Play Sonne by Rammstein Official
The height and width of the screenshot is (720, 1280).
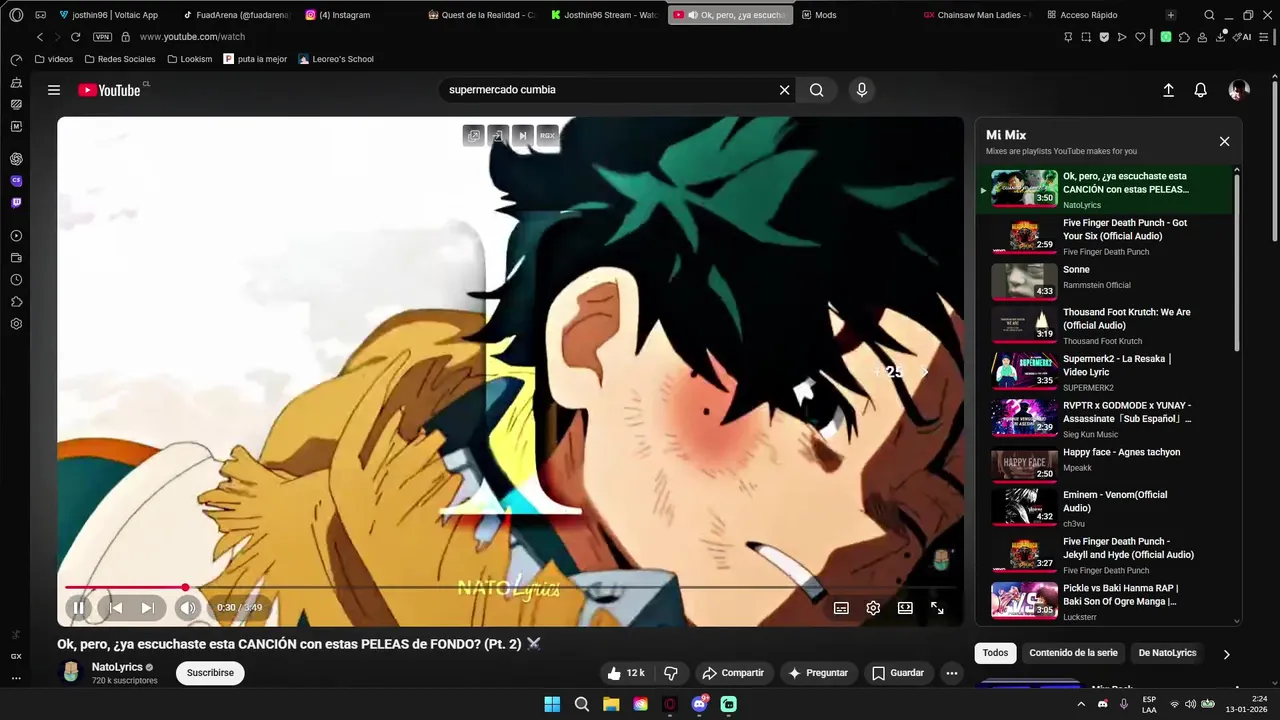click(1105, 282)
